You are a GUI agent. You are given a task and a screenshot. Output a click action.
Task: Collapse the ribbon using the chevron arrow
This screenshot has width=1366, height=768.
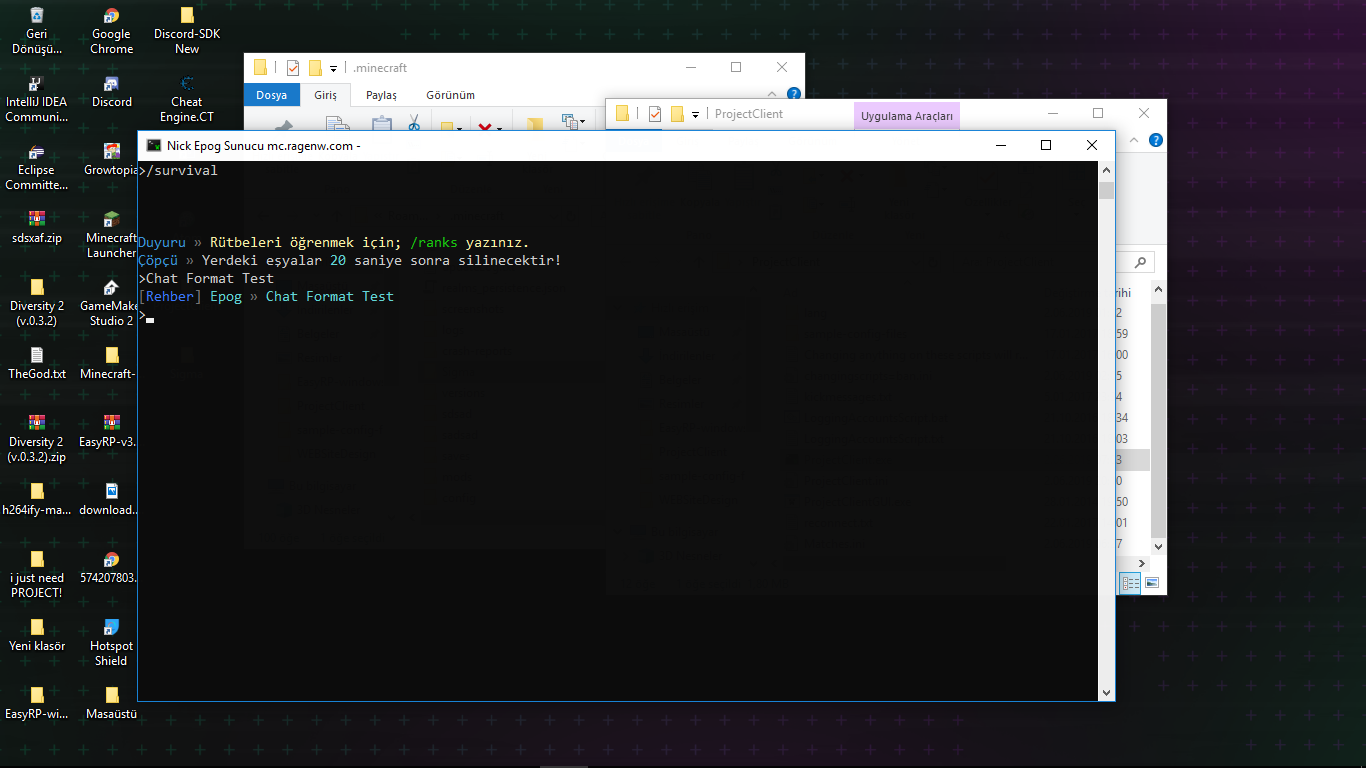point(771,95)
